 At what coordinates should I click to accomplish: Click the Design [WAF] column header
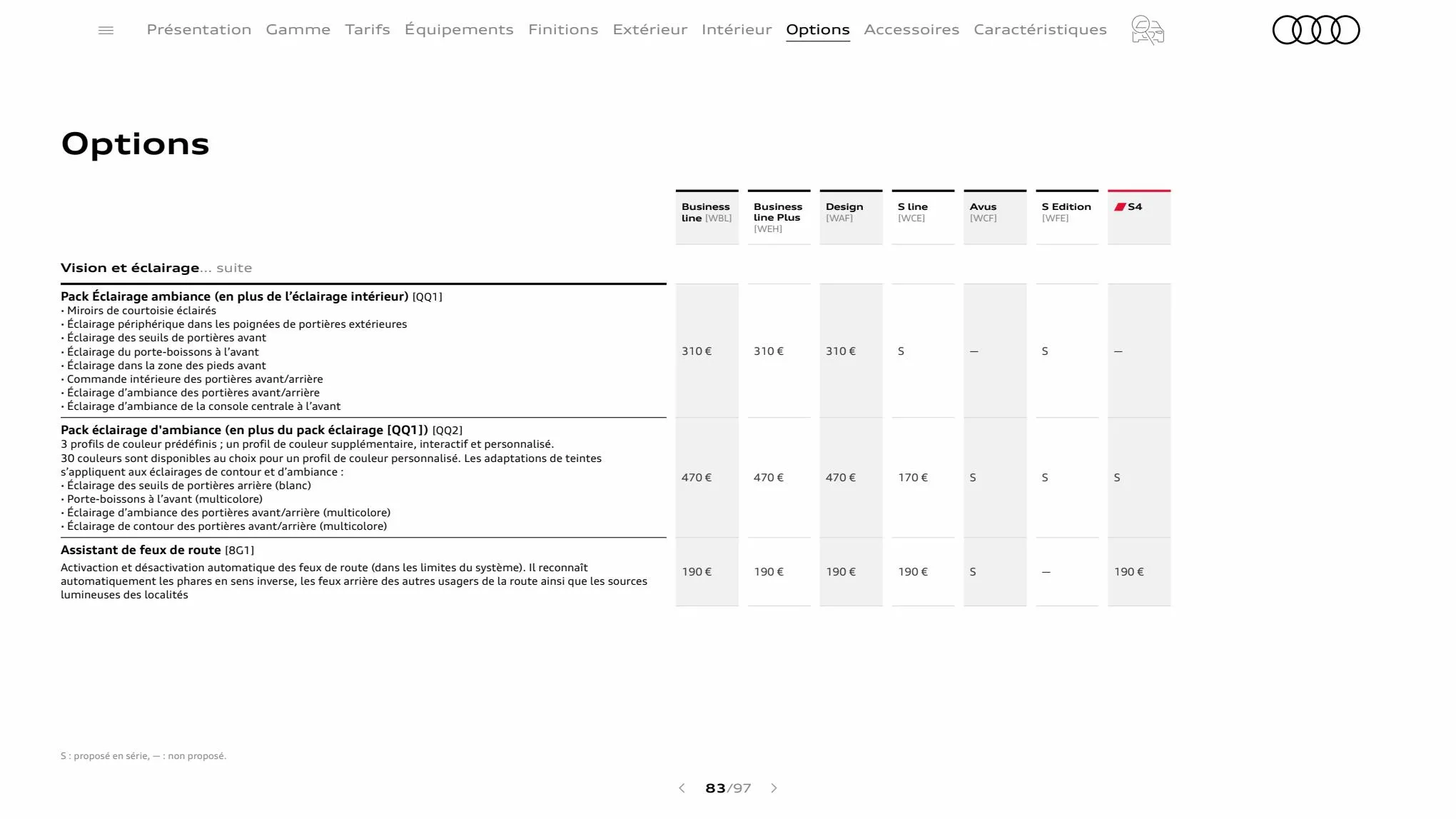(x=851, y=217)
